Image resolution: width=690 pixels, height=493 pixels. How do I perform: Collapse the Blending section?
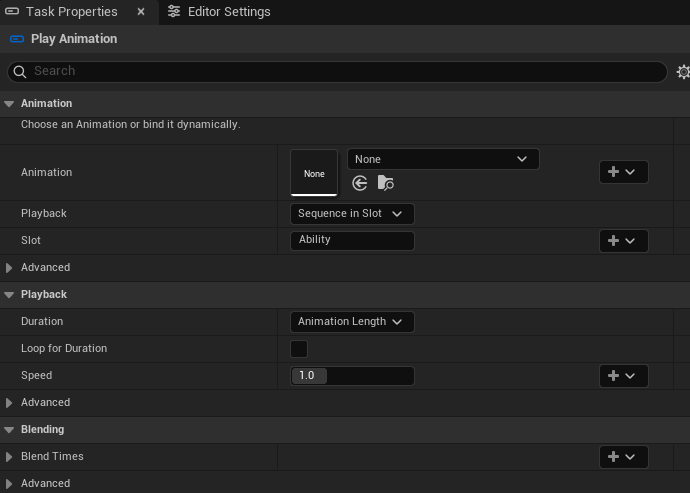point(9,430)
